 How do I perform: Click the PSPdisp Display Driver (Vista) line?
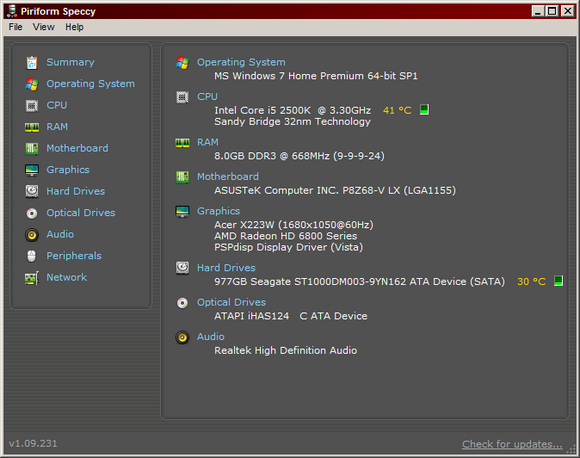click(x=289, y=247)
